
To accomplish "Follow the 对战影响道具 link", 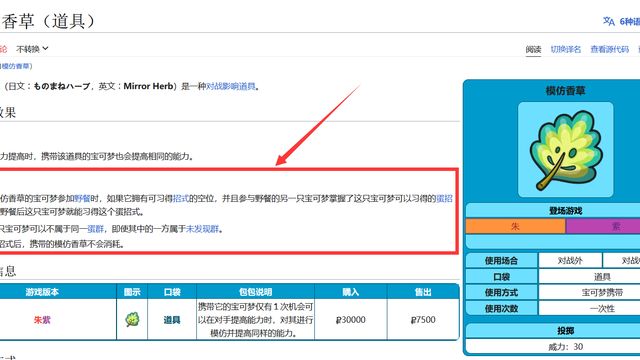I will (x=231, y=86).
